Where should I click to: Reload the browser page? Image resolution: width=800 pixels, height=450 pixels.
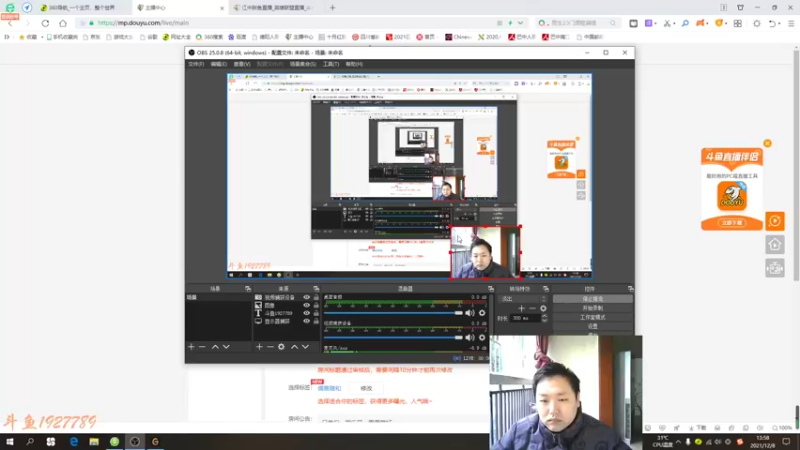(45, 23)
